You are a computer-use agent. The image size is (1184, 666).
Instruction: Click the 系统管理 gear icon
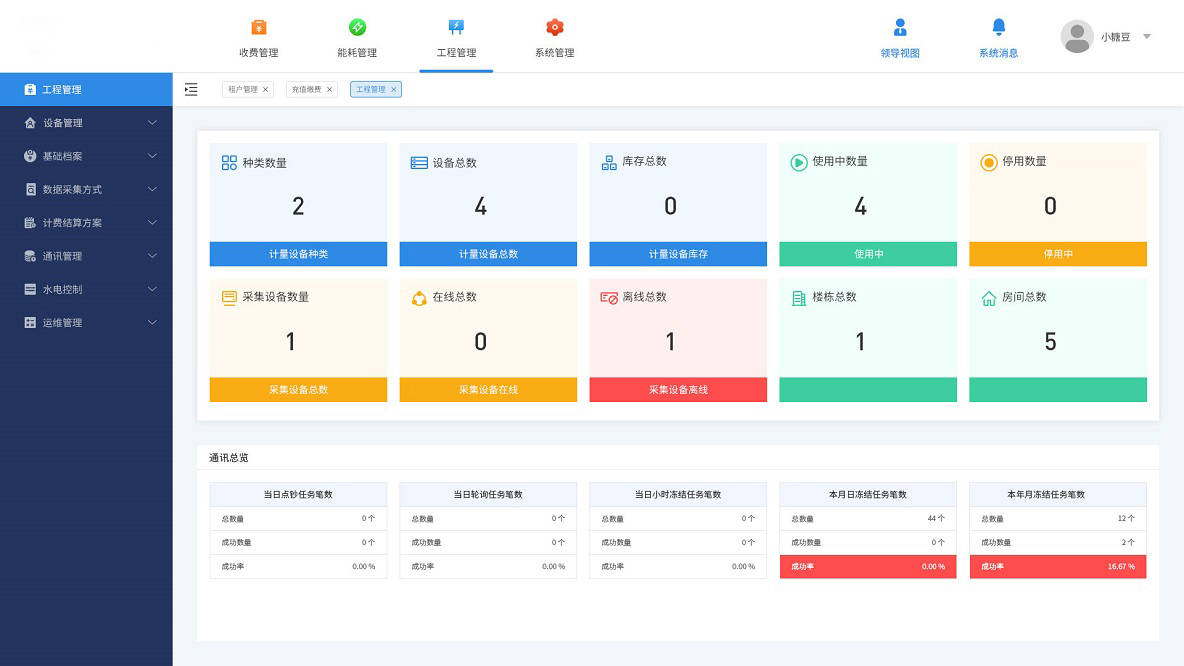(x=554, y=28)
